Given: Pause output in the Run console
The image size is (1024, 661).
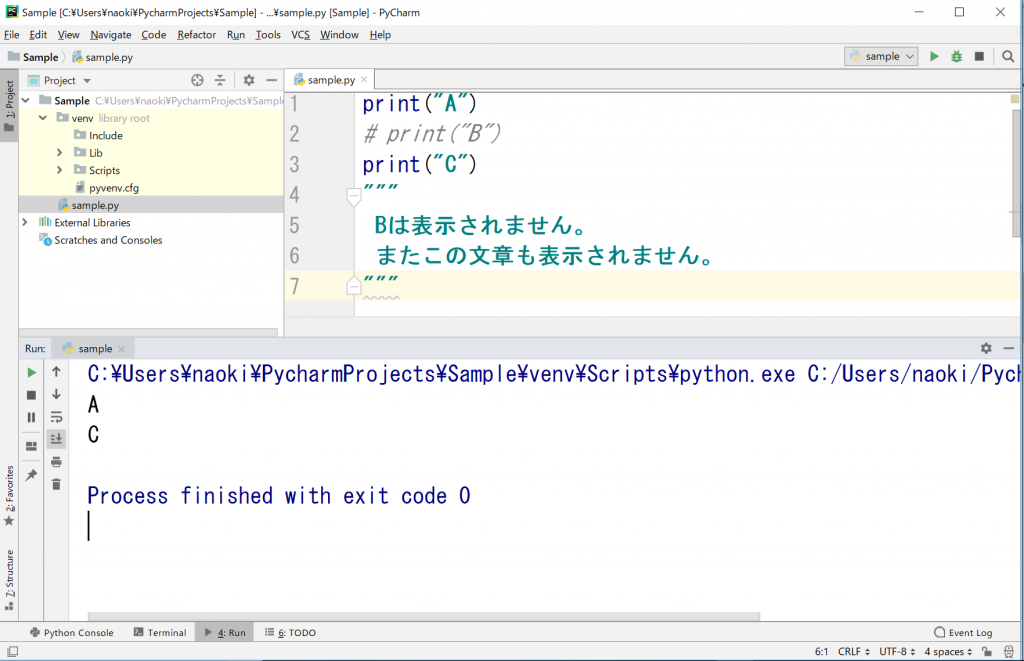Looking at the screenshot, I should coord(31,416).
